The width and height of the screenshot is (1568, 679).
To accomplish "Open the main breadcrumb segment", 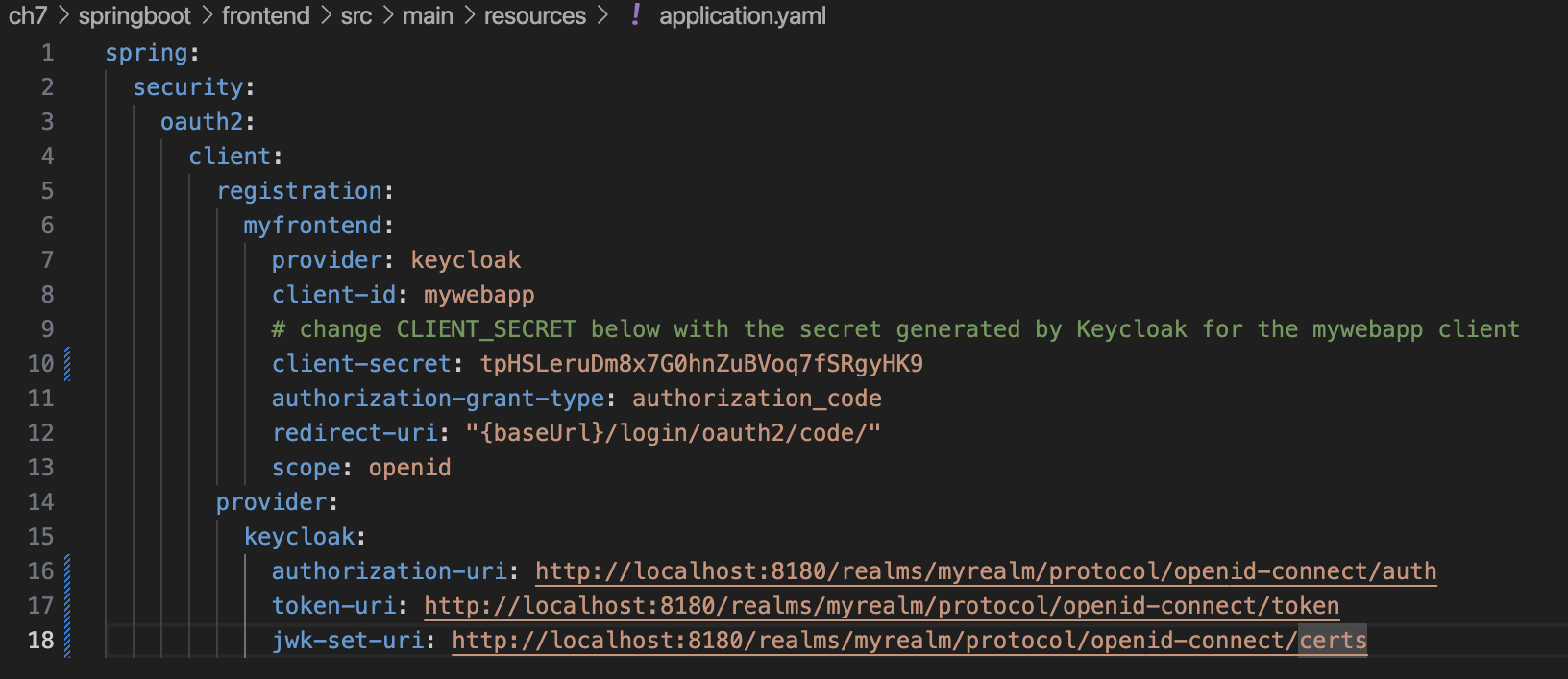I will pos(428,16).
